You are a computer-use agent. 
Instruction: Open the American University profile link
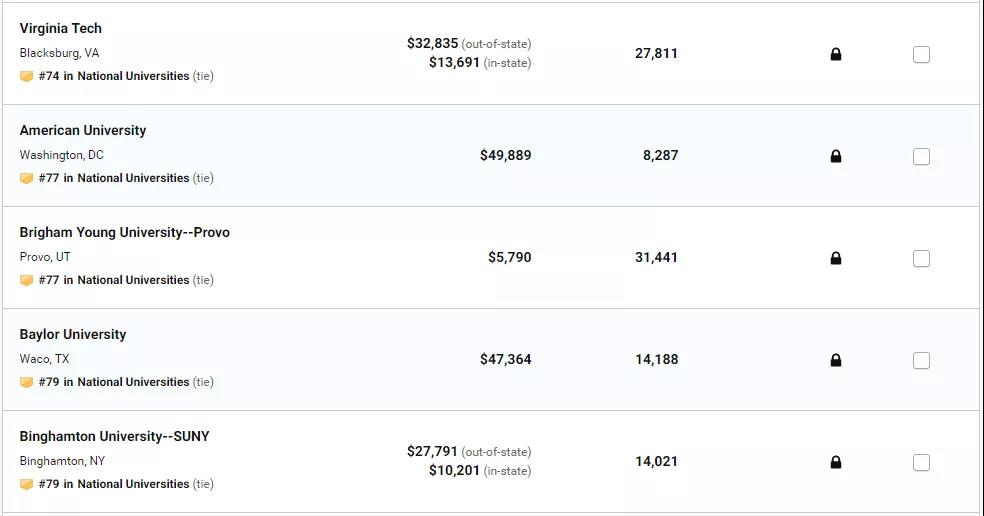[x=83, y=131]
